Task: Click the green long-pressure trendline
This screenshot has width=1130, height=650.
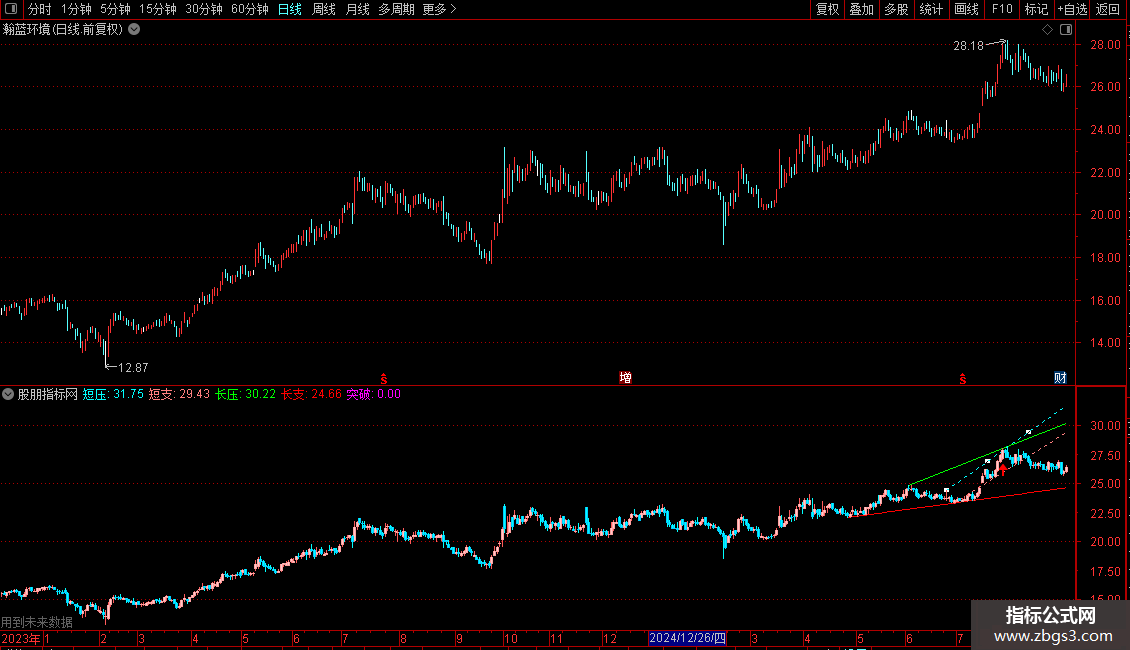Action: point(987,455)
